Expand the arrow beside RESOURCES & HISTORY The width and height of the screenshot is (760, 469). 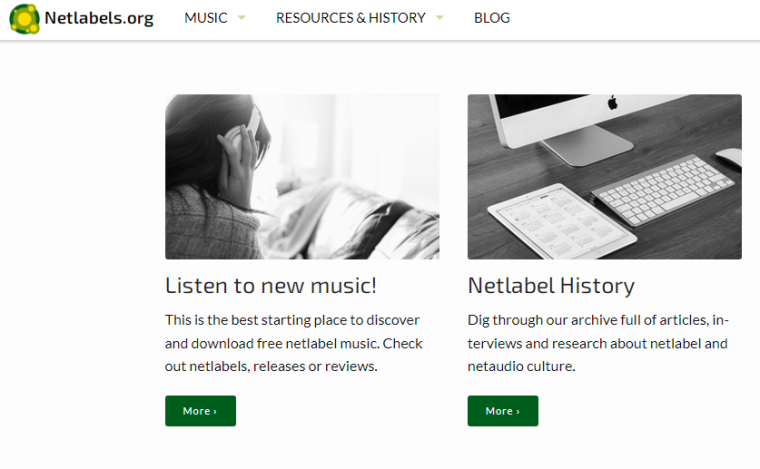440,18
